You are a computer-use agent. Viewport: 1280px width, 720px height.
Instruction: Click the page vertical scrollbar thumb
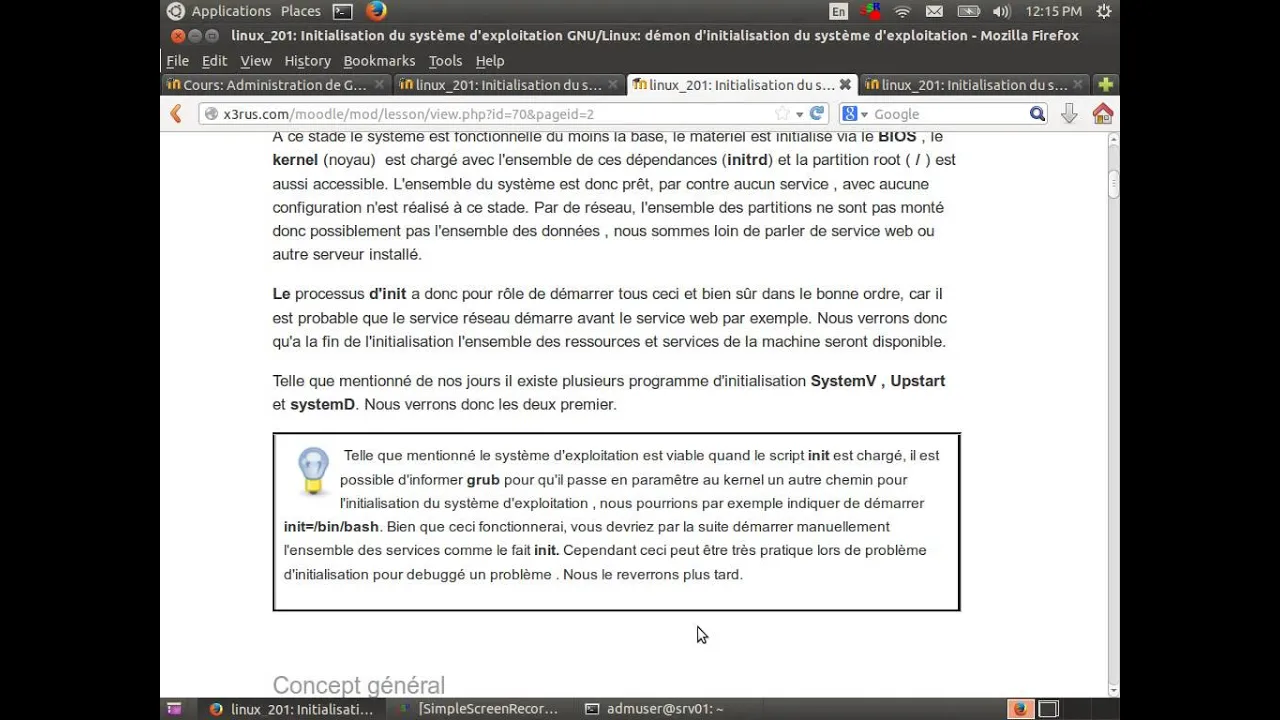[x=1113, y=186]
